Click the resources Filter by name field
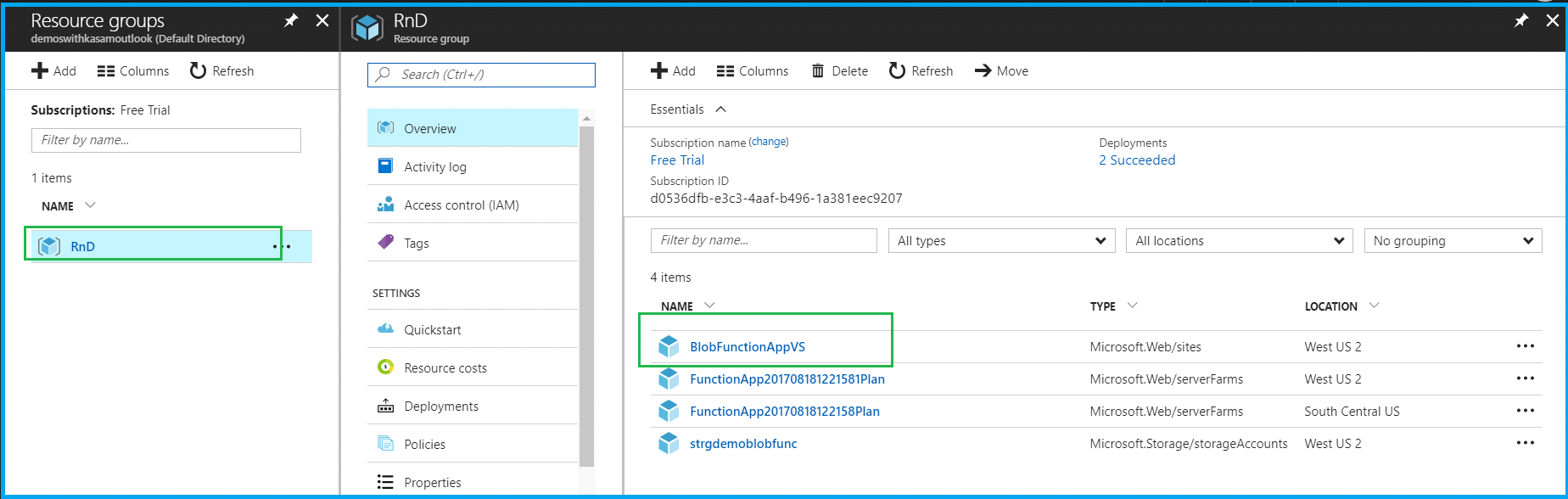Image resolution: width=1568 pixels, height=499 pixels. pos(764,240)
